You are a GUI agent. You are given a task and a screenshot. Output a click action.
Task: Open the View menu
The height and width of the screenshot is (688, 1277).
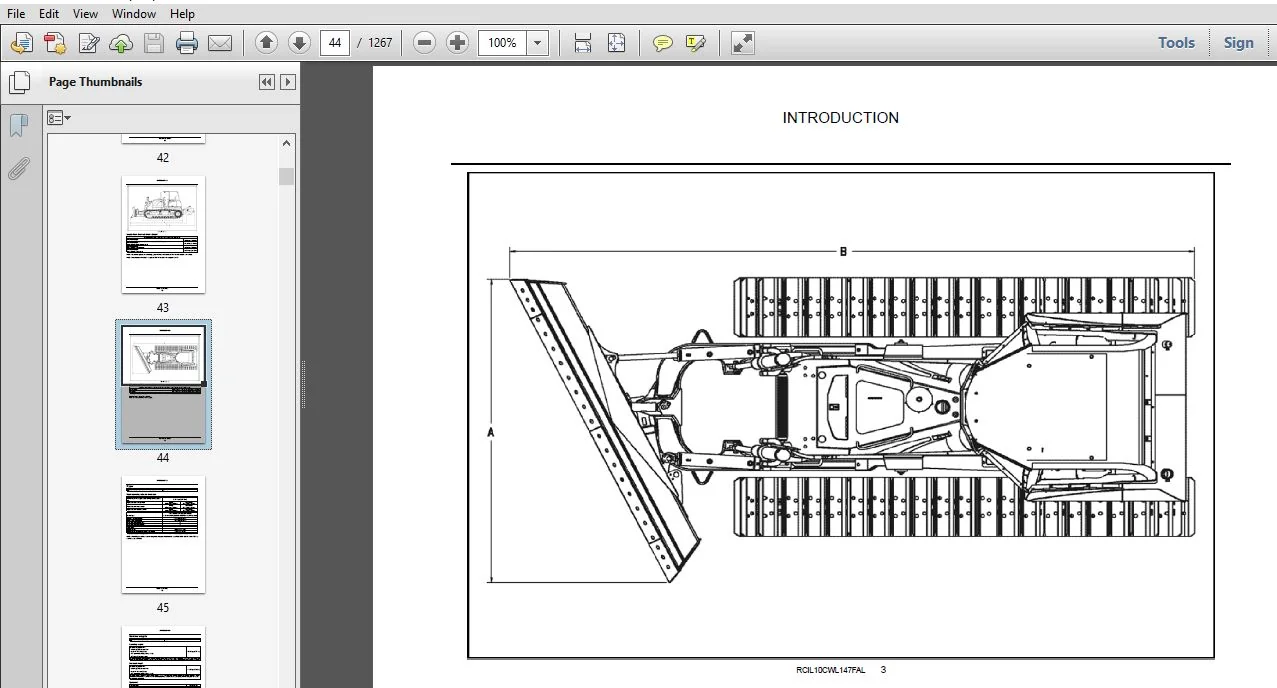[x=86, y=14]
